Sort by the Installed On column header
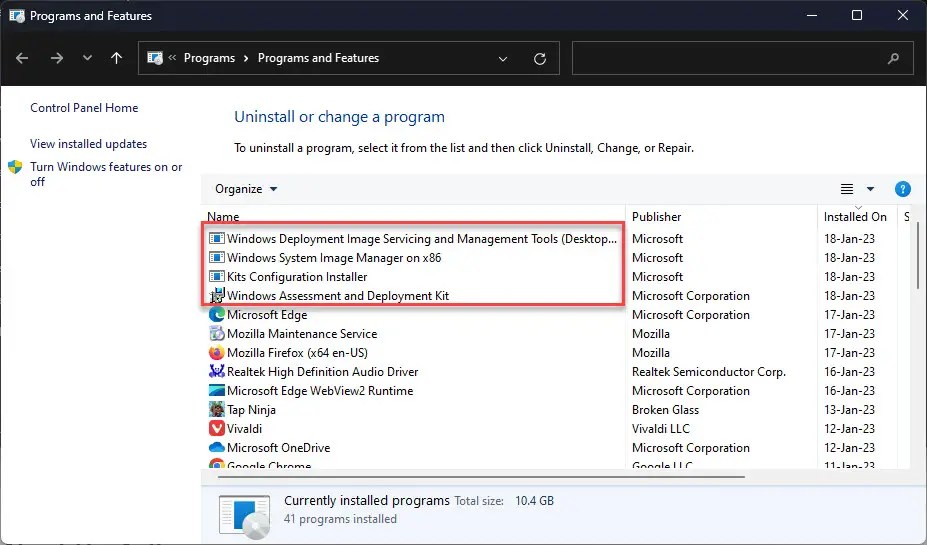This screenshot has width=927, height=545. (x=855, y=216)
